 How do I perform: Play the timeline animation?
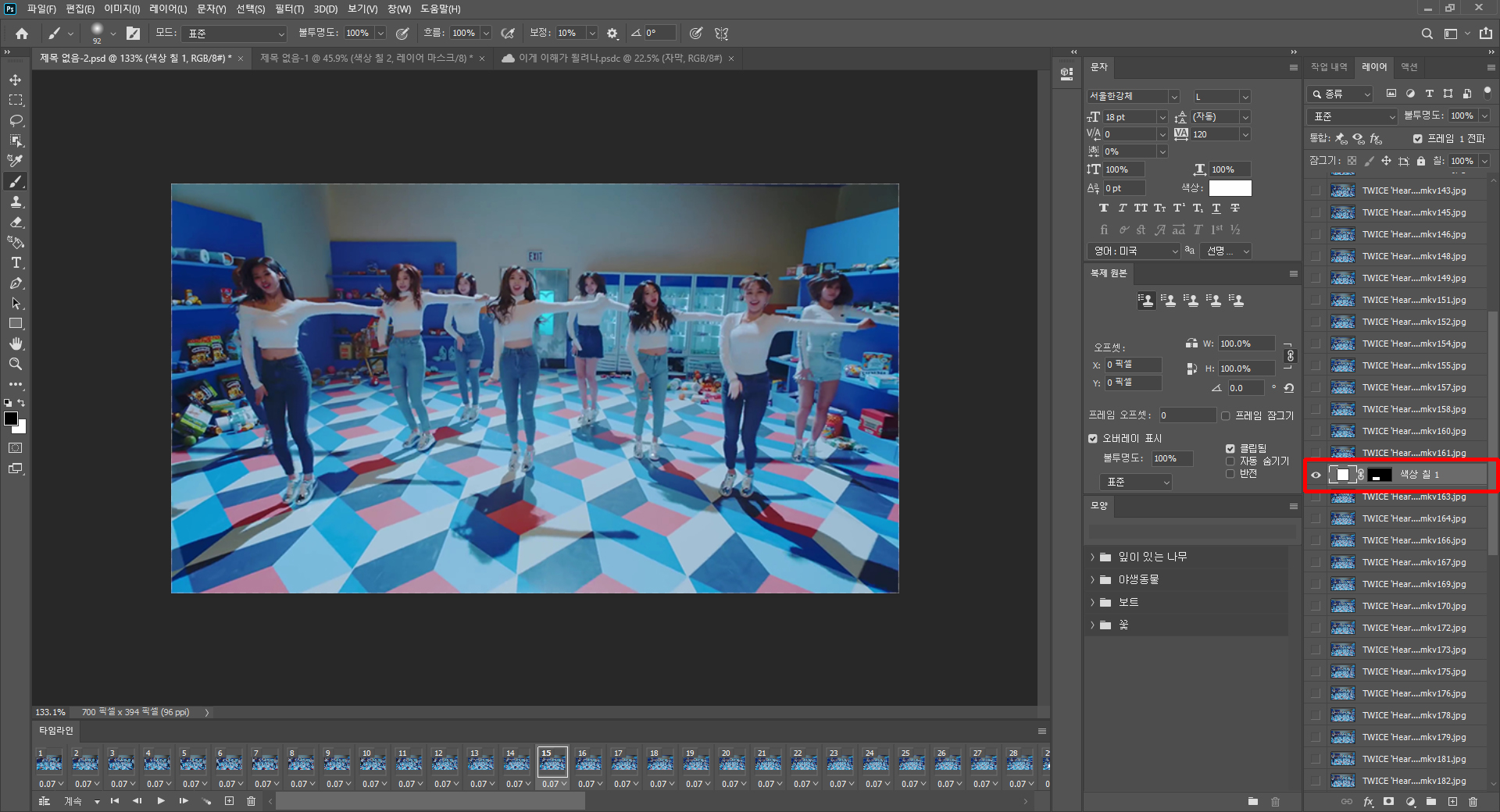(x=161, y=801)
